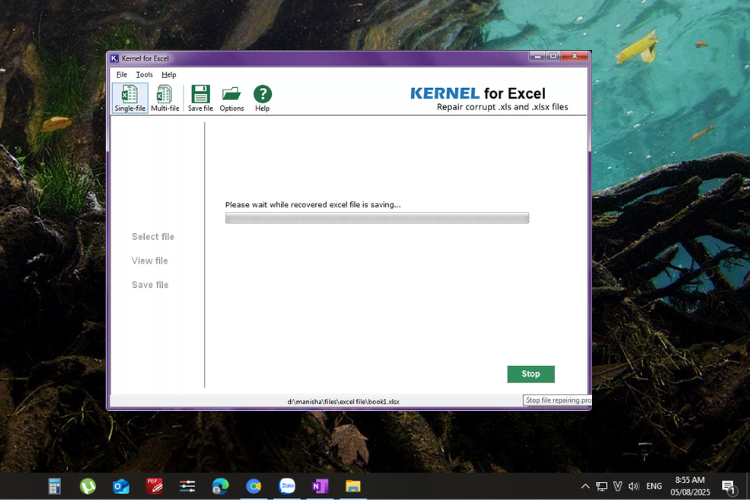Open Outlook from the taskbar
The image size is (750, 500).
coord(121,487)
